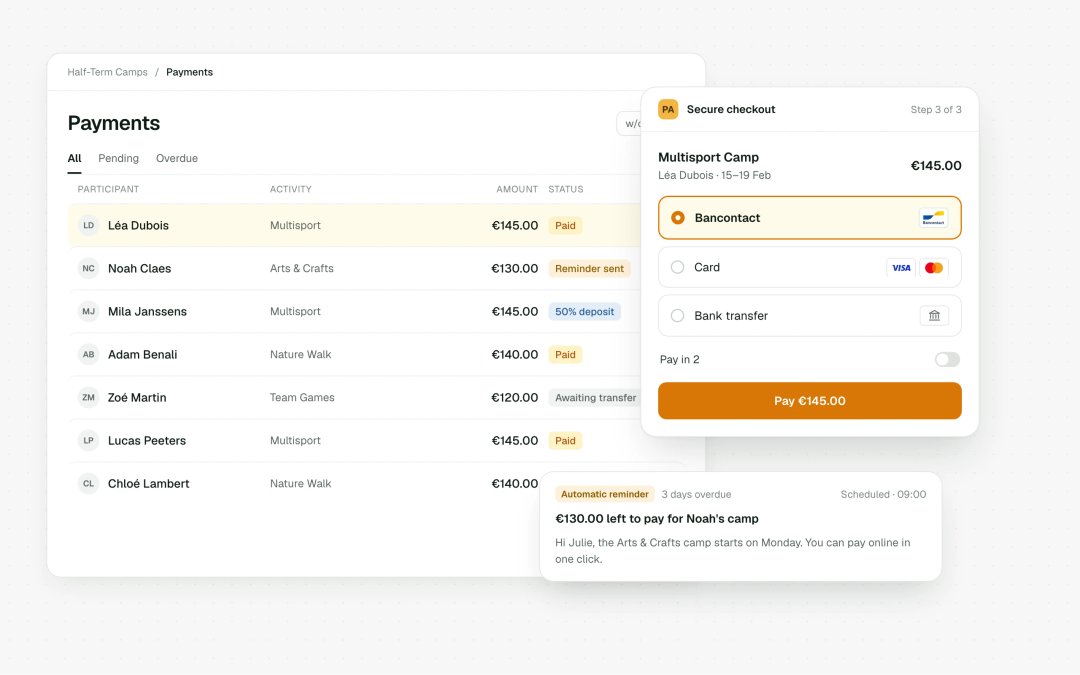
Task: Click the €130.00 amount for Noah Claes
Action: tap(515, 269)
